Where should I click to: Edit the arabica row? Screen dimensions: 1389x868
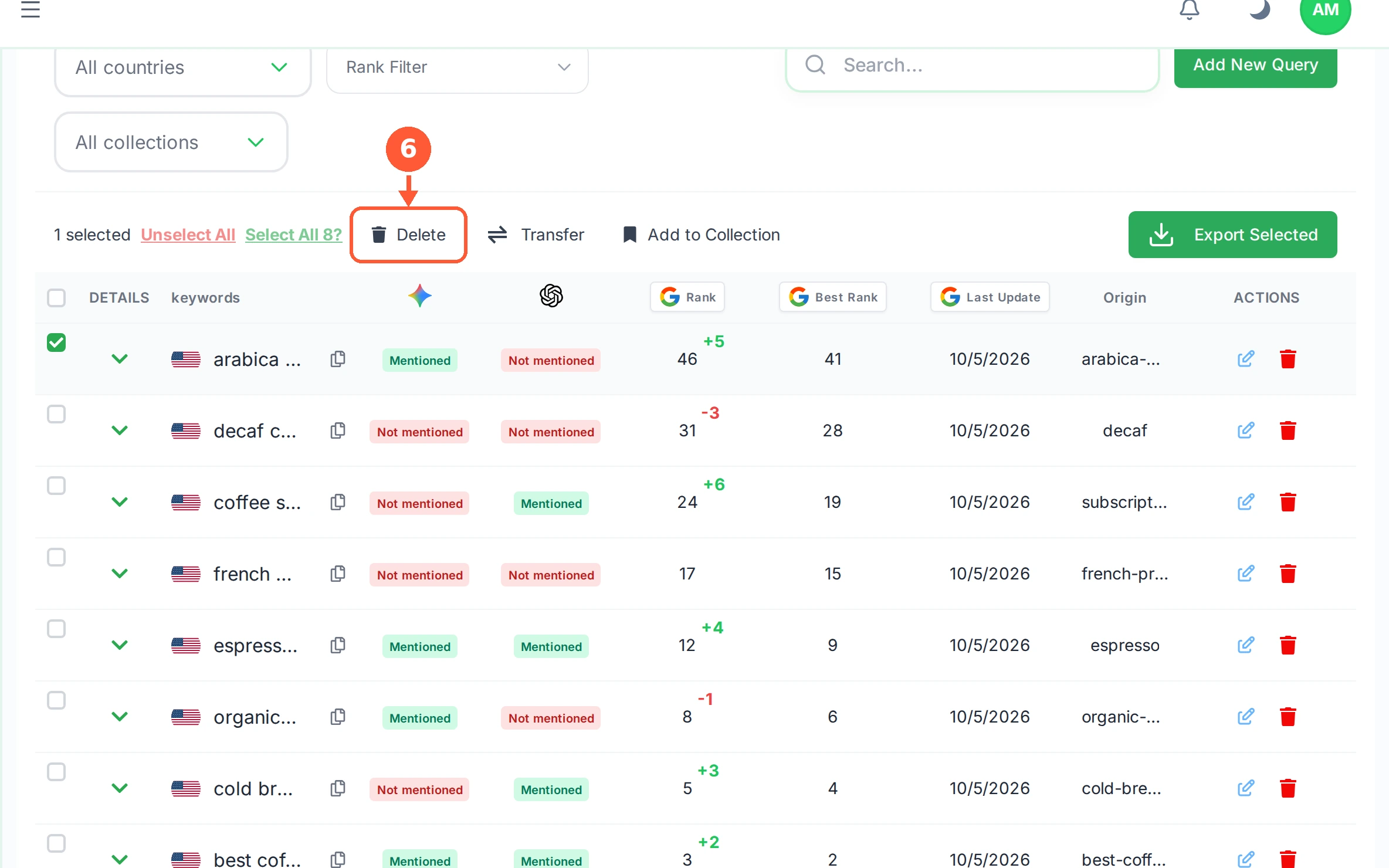click(1245, 358)
